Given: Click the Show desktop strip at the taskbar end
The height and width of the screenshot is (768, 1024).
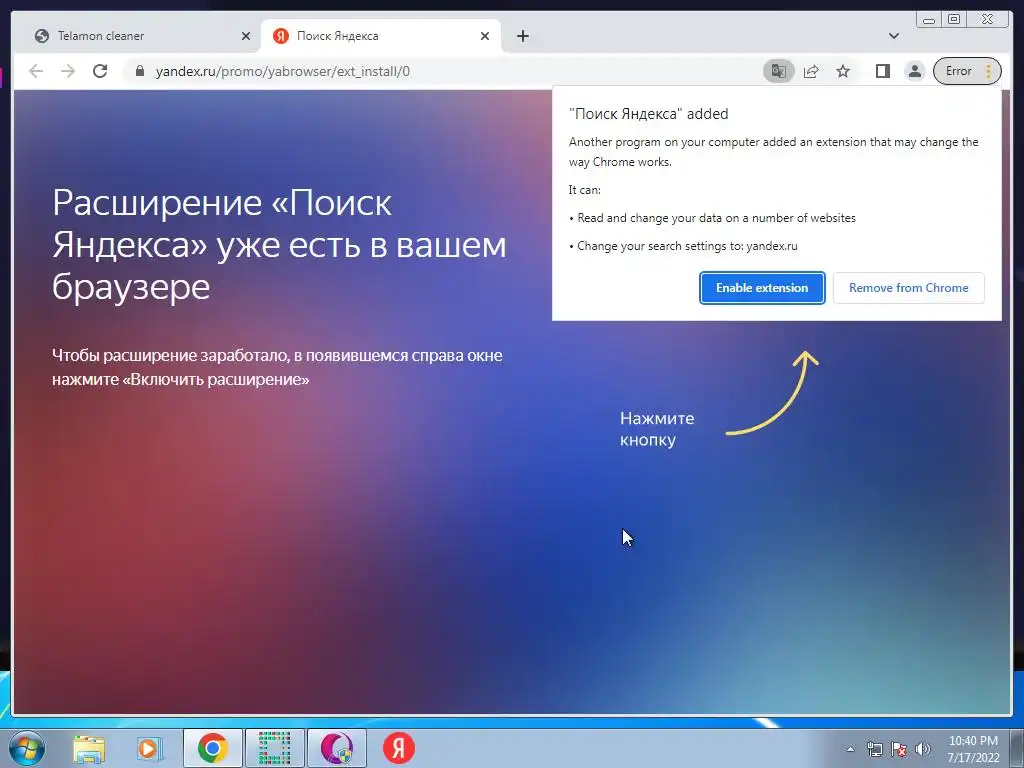Looking at the screenshot, I should (x=1017, y=748).
